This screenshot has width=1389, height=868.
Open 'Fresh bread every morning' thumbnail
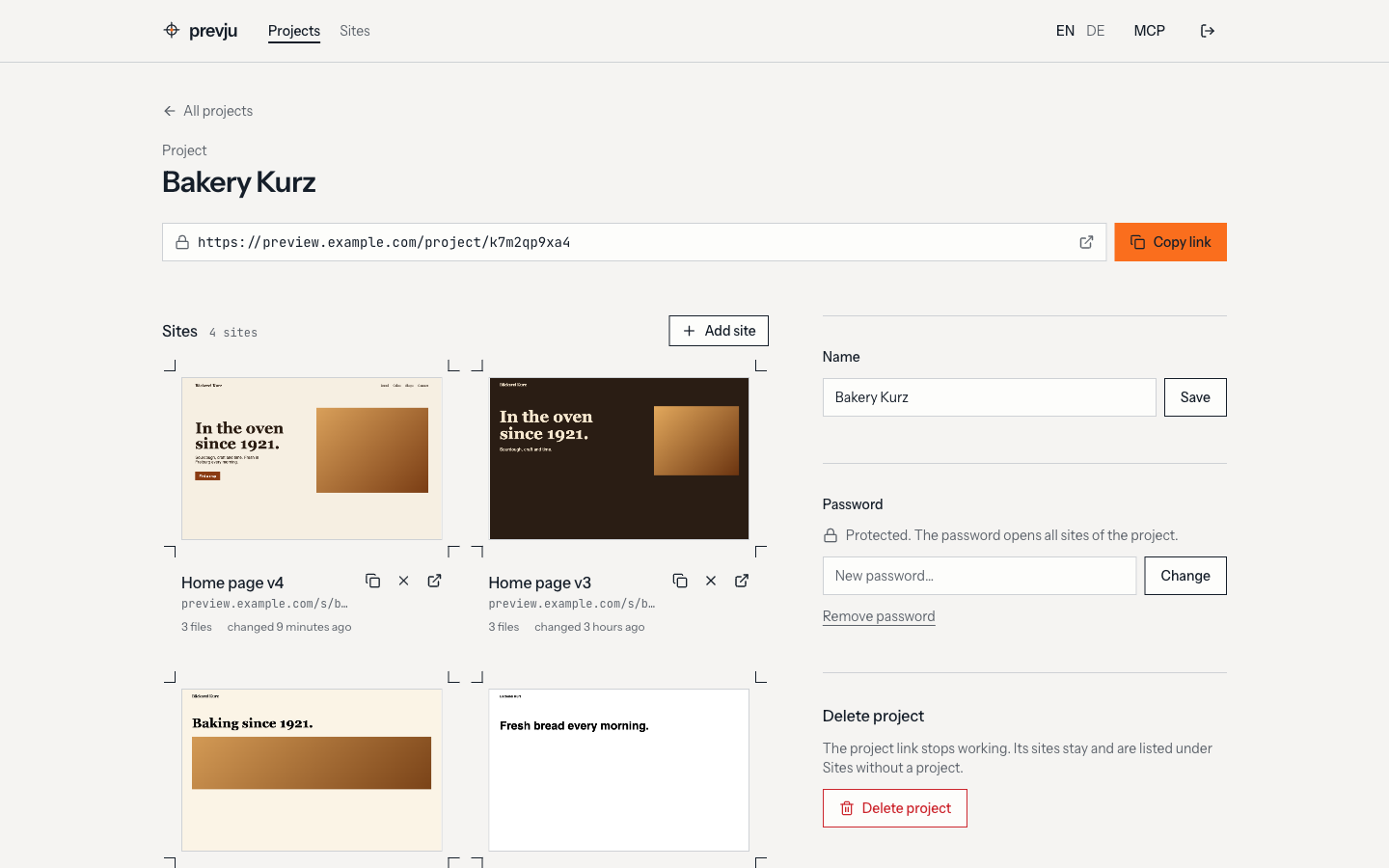pyautogui.click(x=619, y=770)
